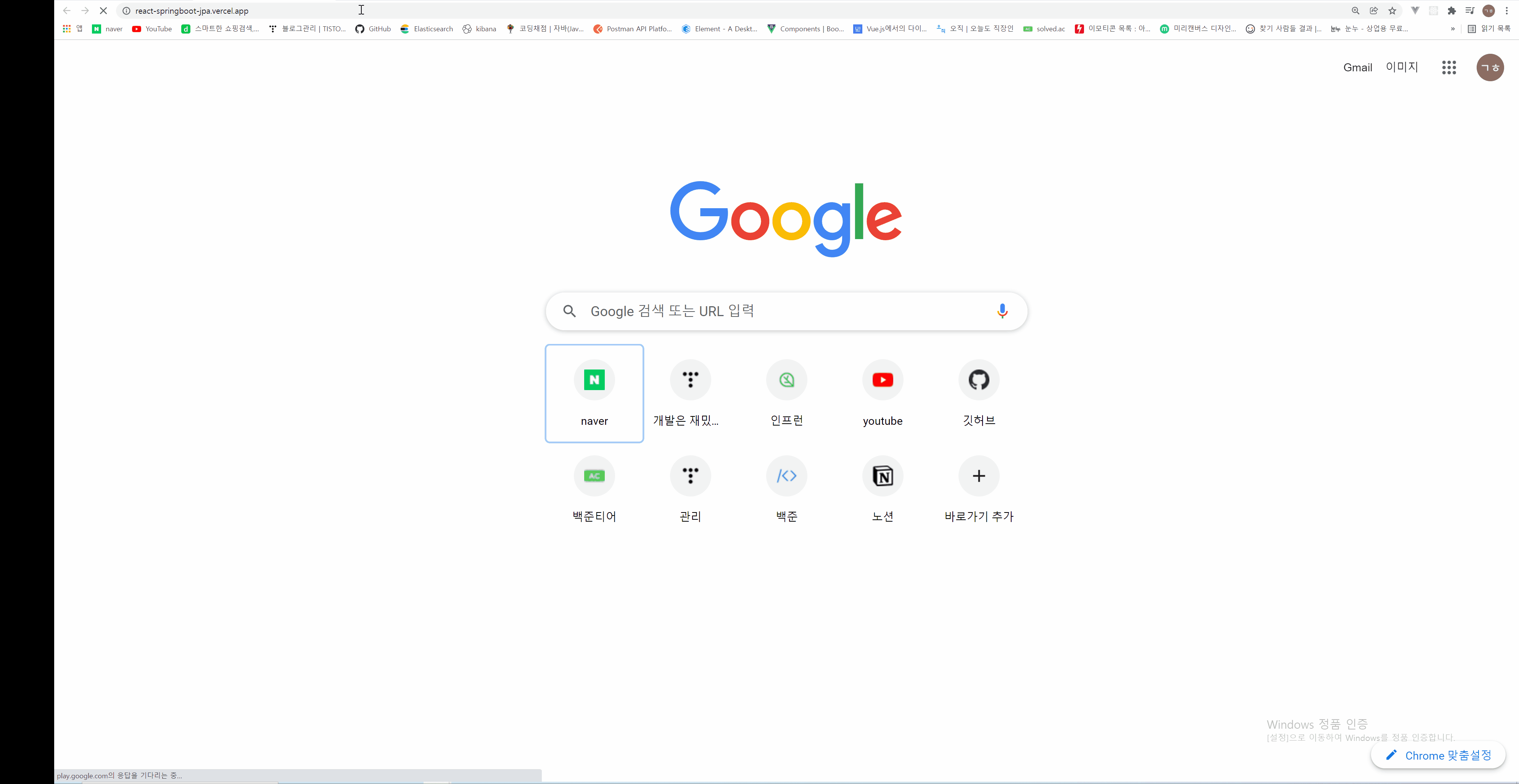
Task: Open the profile avatar menu
Action: point(1490,67)
